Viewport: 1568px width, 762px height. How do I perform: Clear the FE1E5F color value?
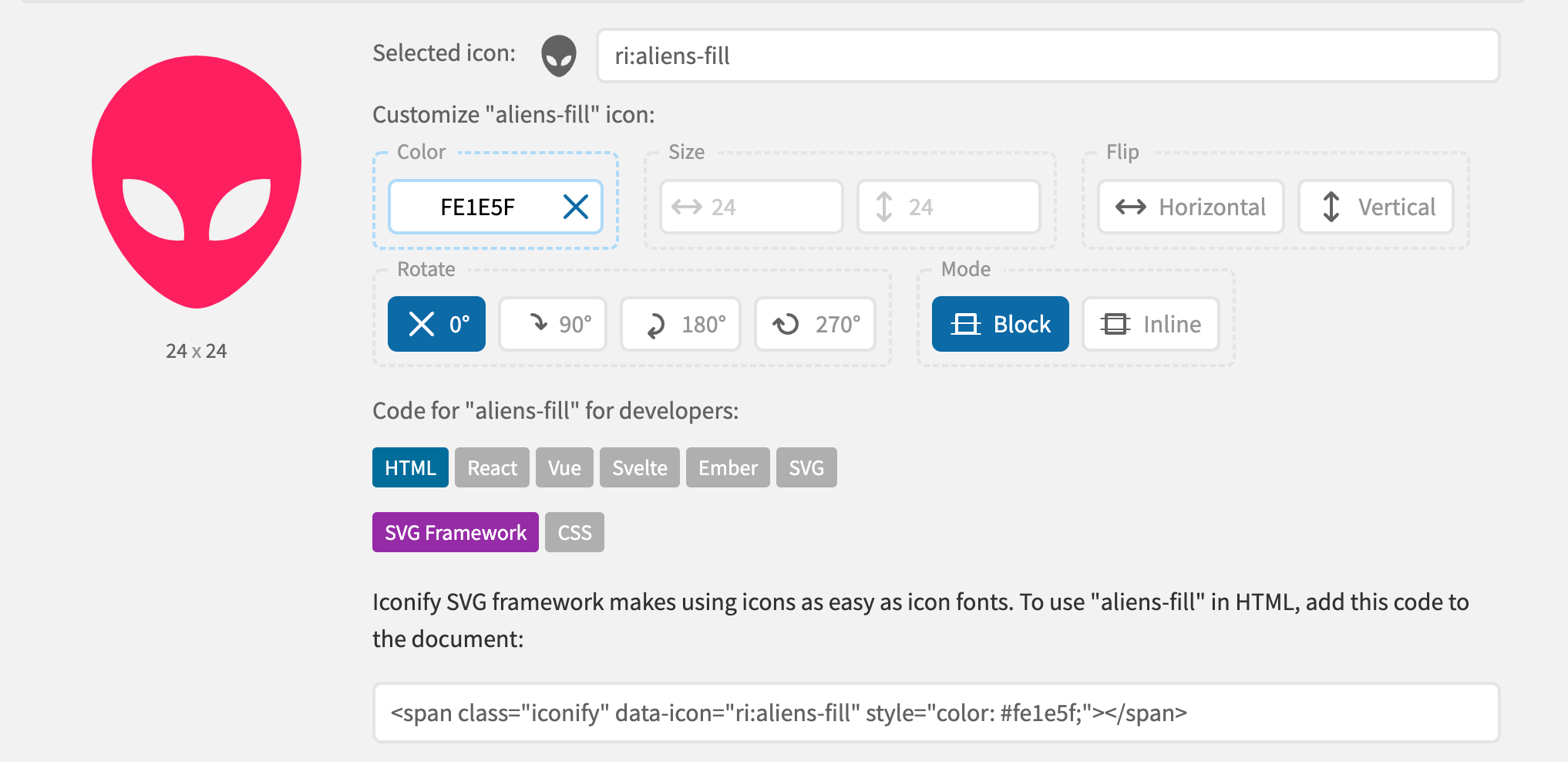click(576, 207)
